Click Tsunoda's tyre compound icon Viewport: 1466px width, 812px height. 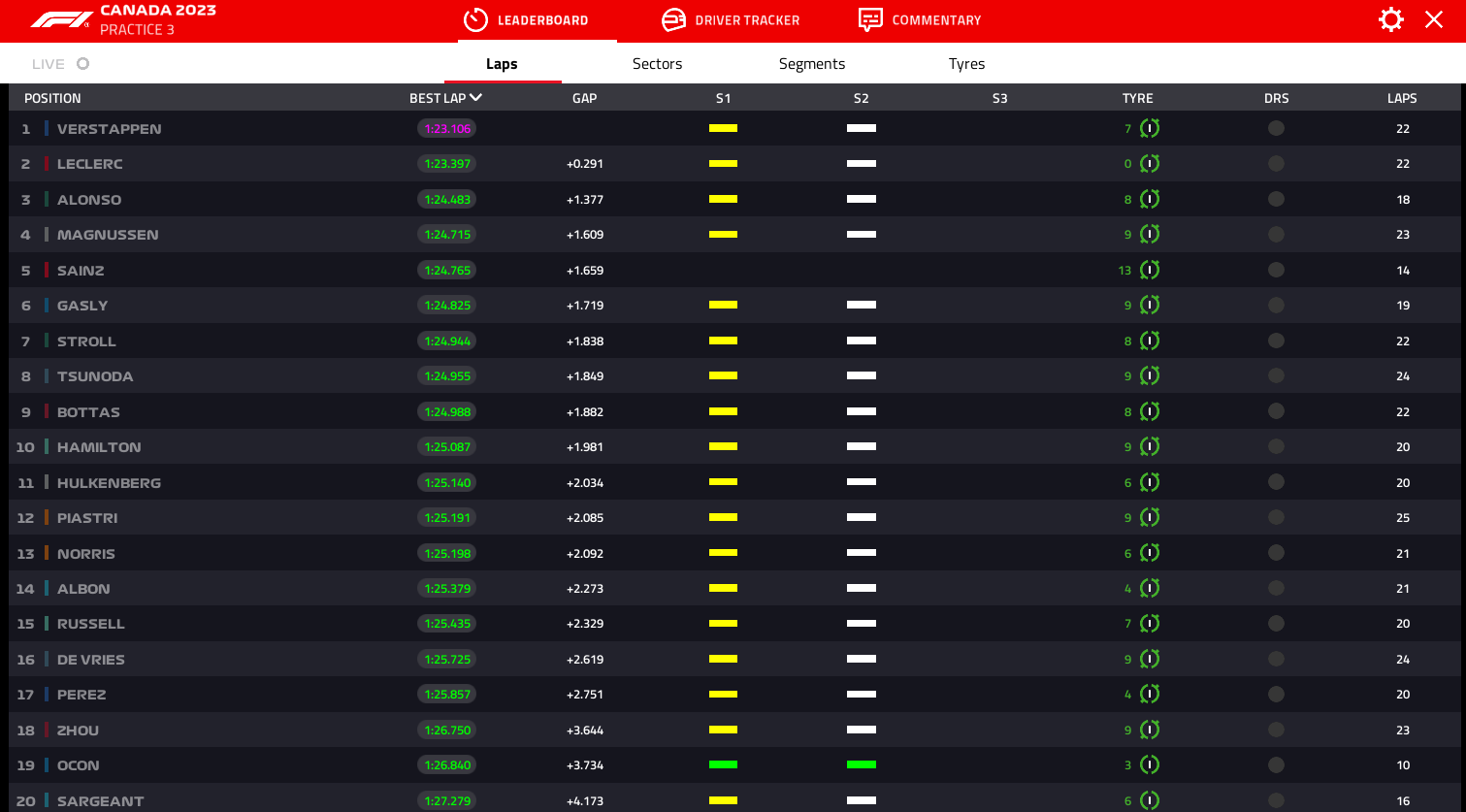click(1150, 375)
